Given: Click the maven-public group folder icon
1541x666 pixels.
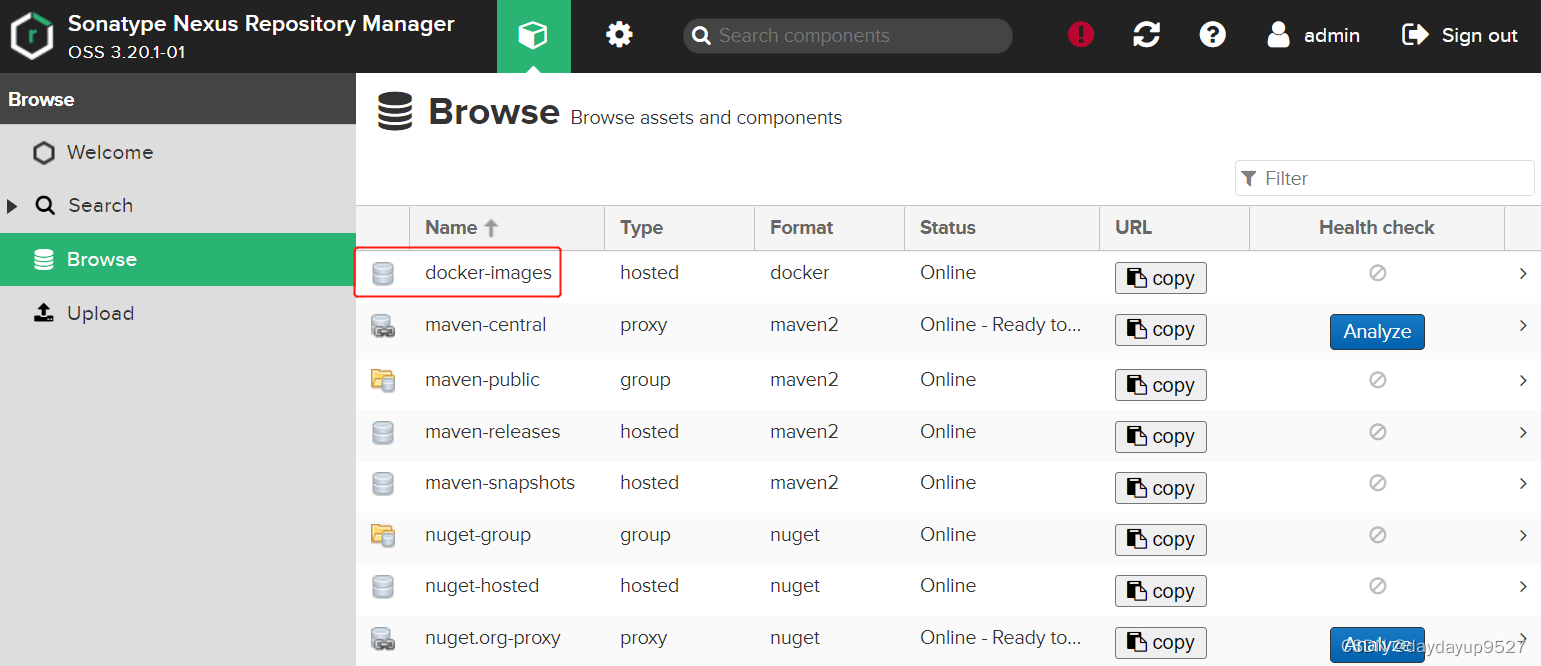Looking at the screenshot, I should pyautogui.click(x=382, y=380).
